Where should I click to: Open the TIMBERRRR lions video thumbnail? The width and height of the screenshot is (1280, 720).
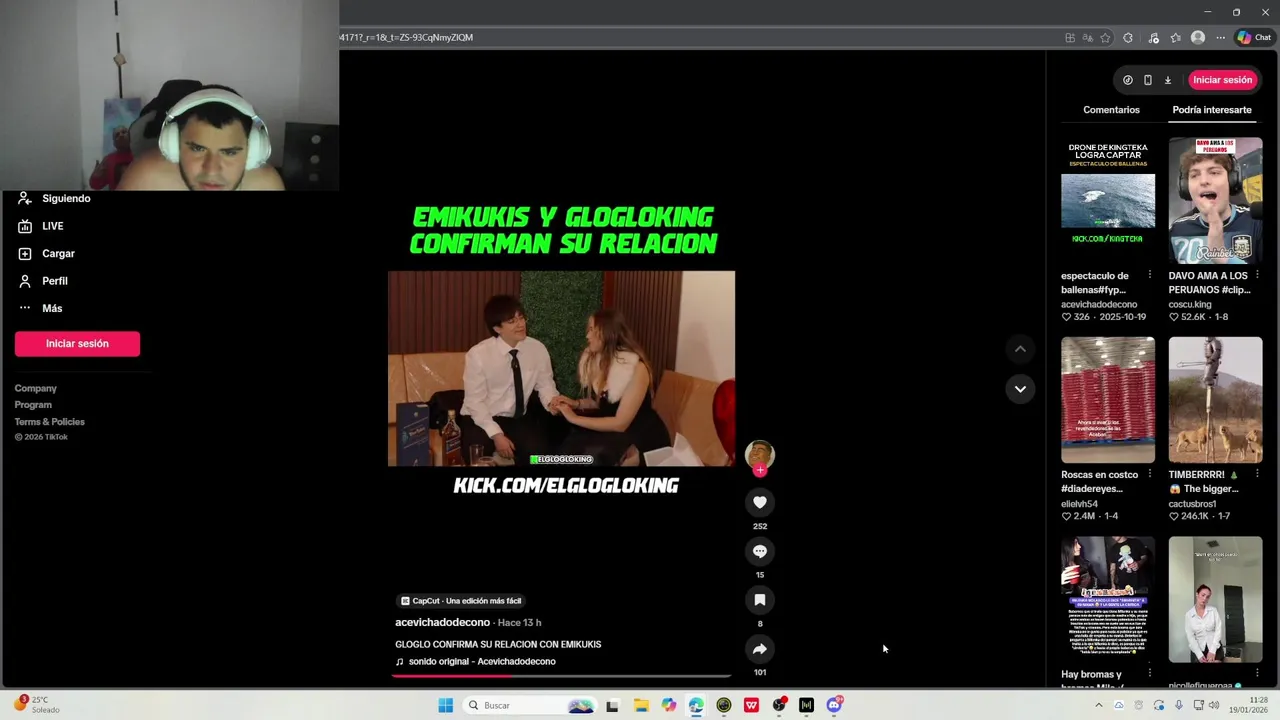pos(1216,400)
